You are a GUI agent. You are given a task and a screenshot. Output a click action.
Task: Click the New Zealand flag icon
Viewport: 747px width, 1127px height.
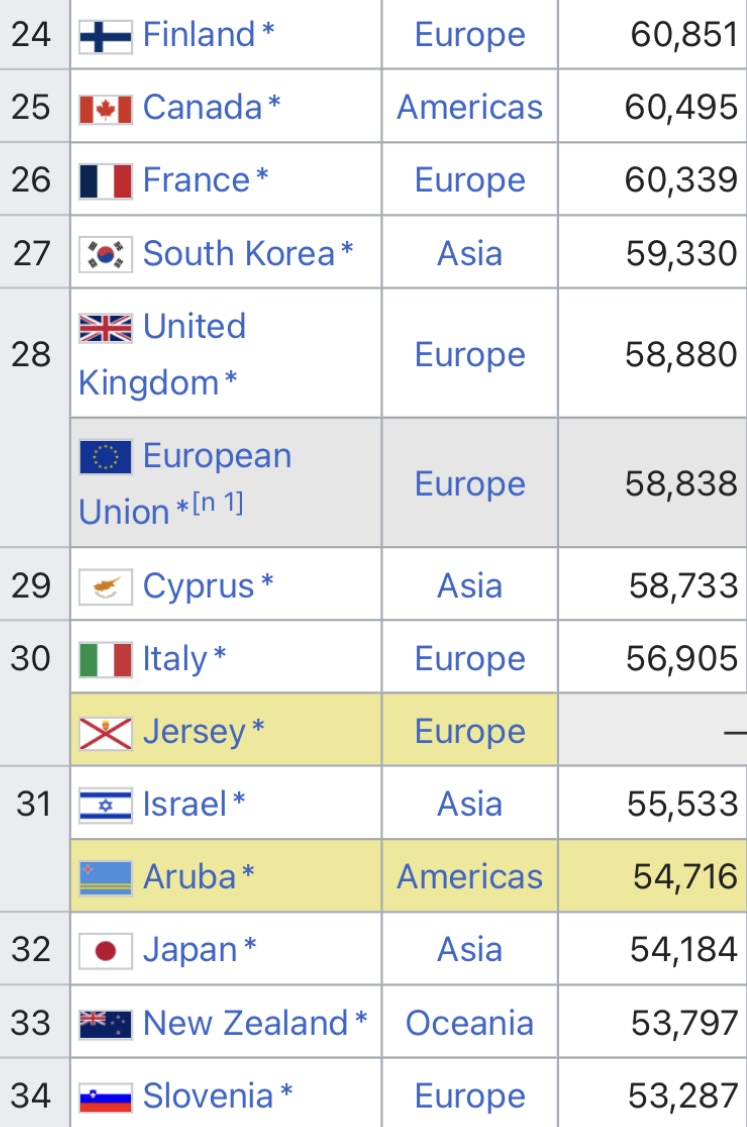pyautogui.click(x=106, y=1024)
